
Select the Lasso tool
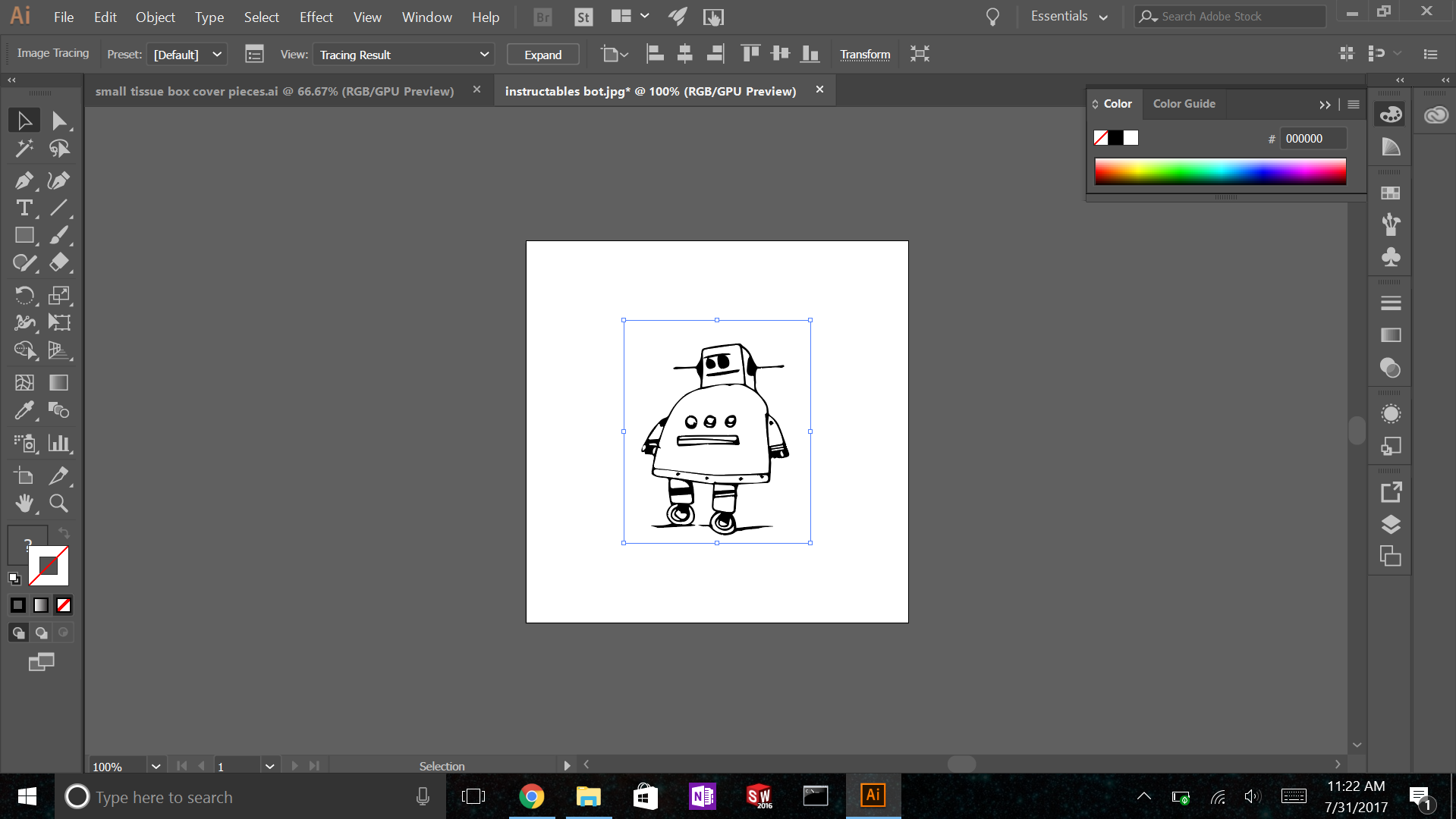coord(59,148)
